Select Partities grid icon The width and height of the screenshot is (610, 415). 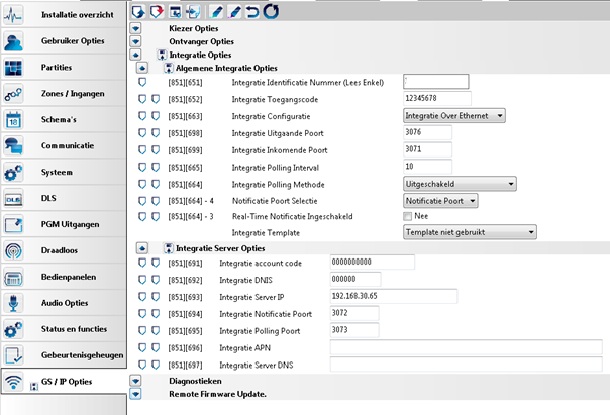tap(13, 68)
